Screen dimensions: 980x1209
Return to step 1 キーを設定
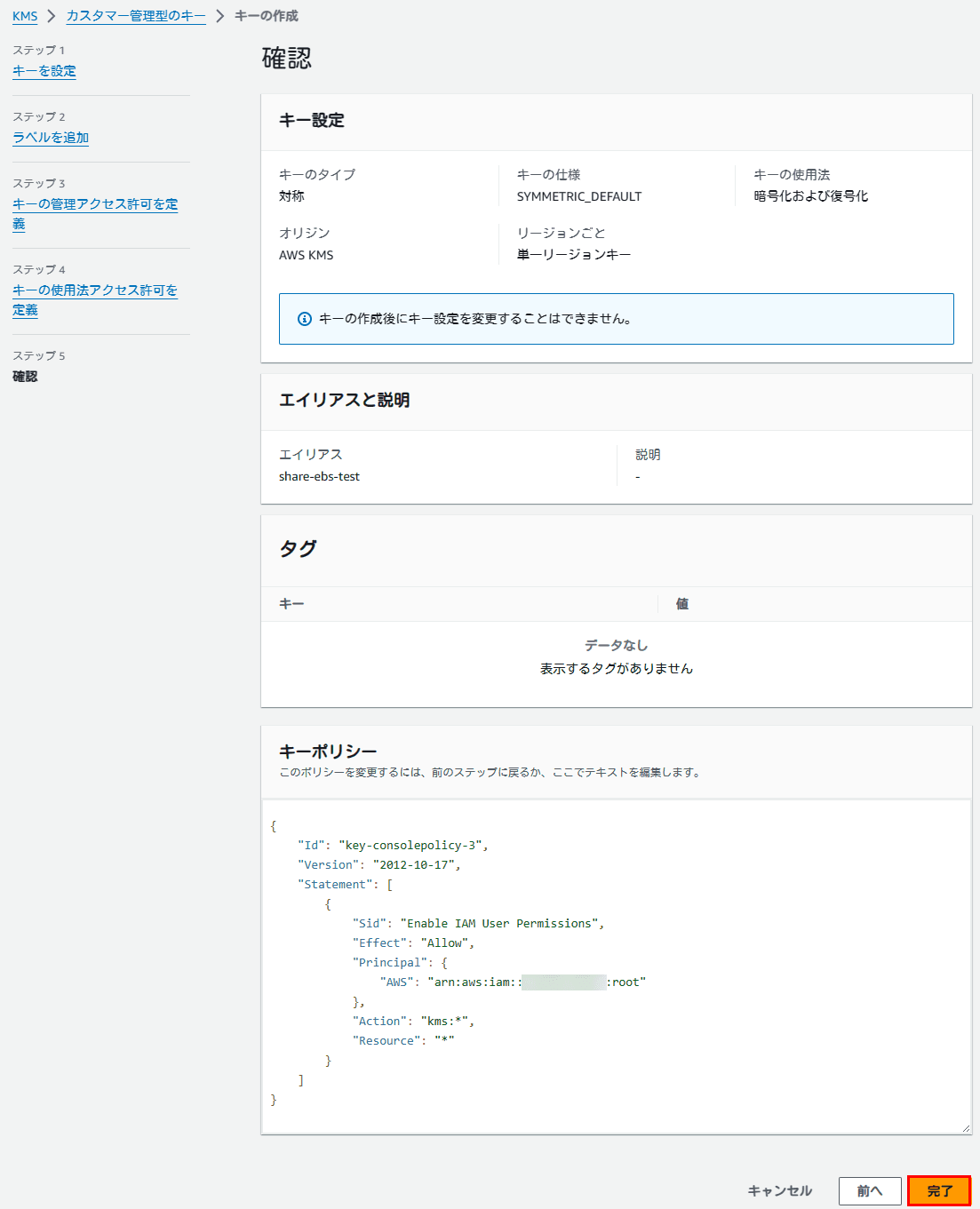(x=44, y=71)
